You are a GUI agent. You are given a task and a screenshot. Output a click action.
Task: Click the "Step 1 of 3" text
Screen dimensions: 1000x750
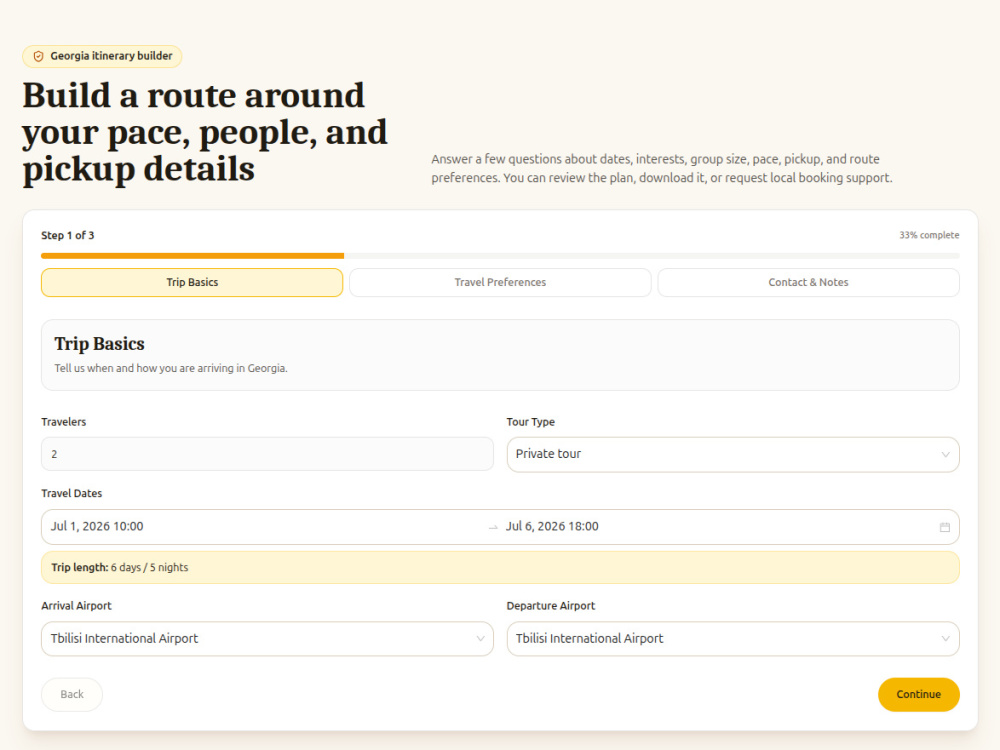tap(68, 235)
